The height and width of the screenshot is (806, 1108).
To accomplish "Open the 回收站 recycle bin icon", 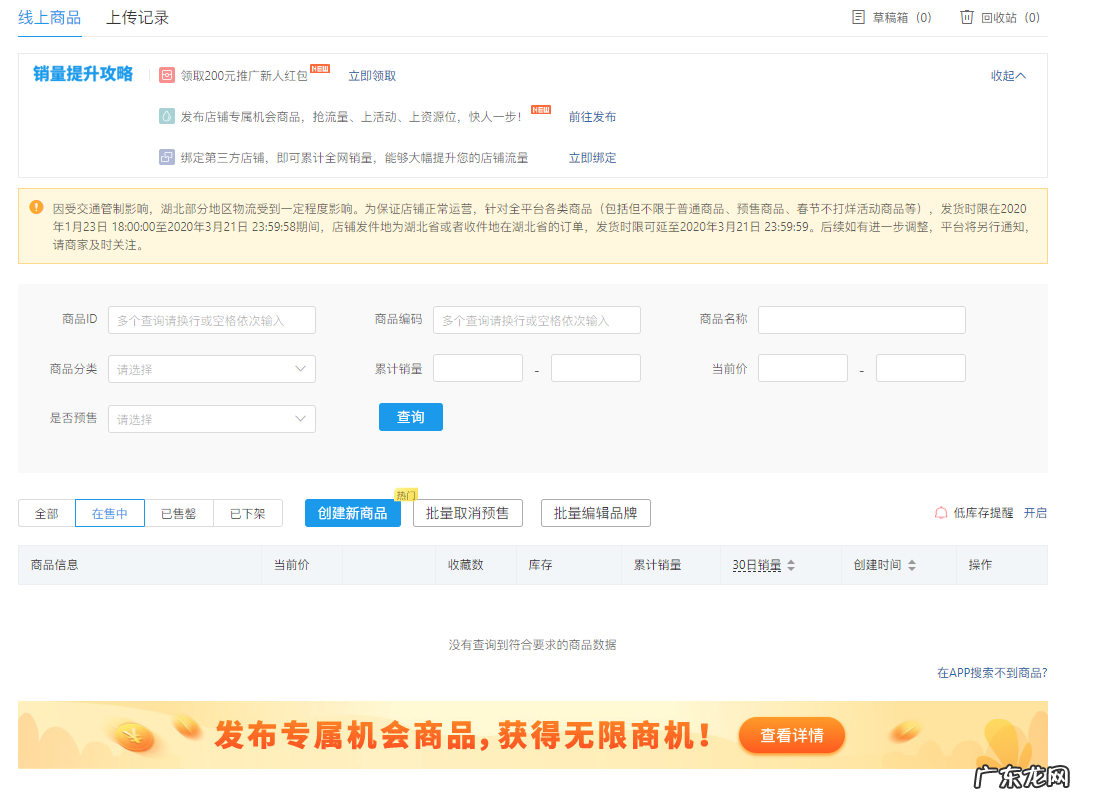I will (x=966, y=17).
